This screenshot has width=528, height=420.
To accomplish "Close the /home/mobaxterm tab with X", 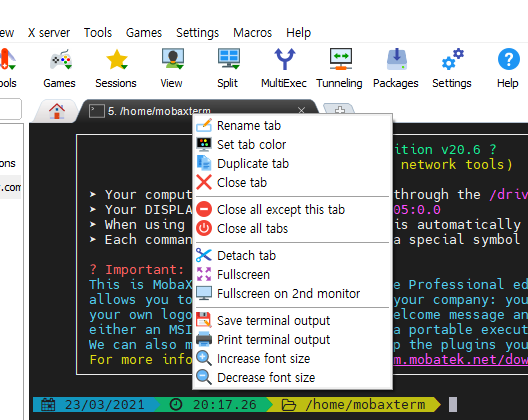I will click(x=301, y=110).
